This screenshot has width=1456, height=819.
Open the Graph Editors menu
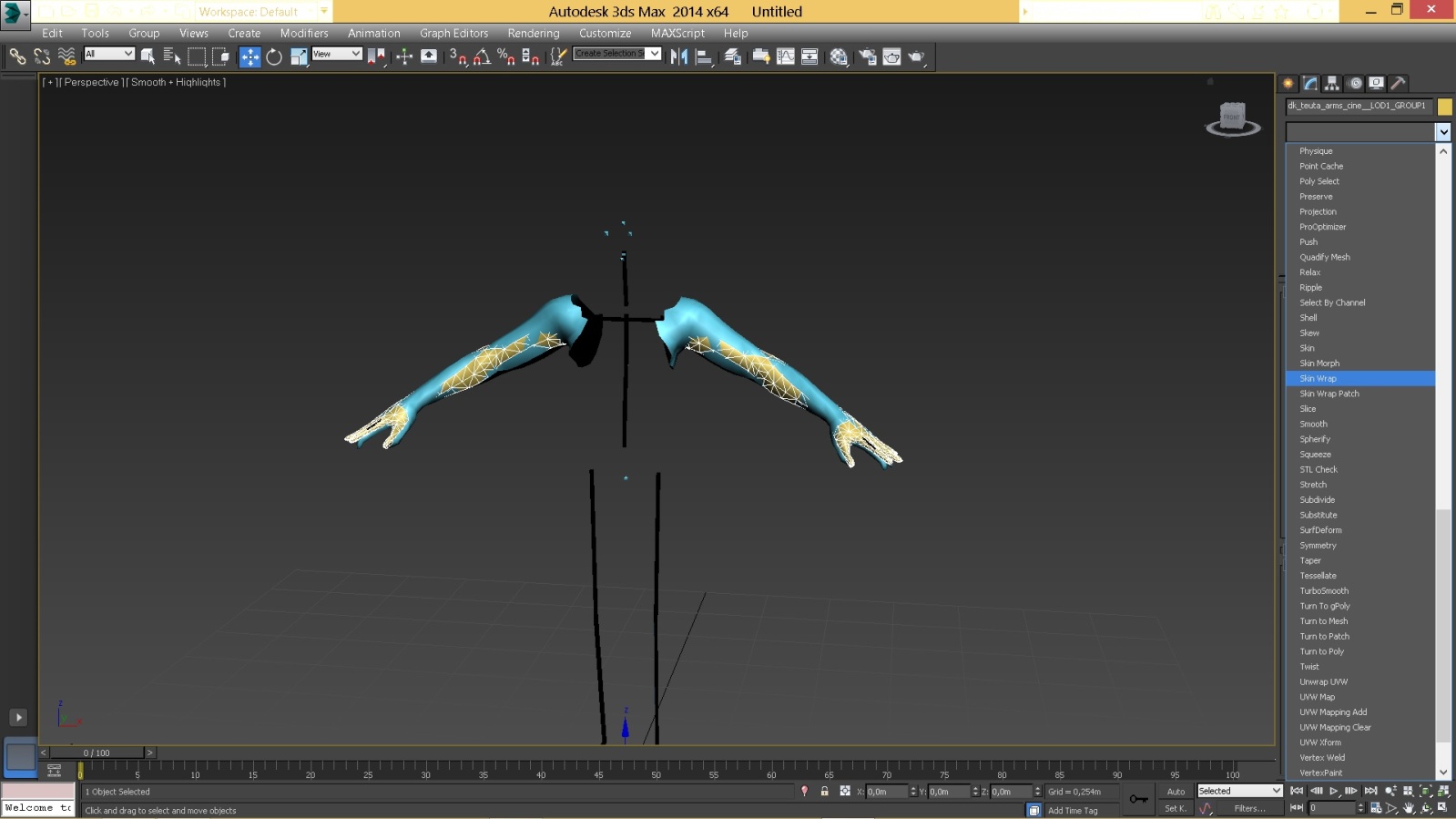click(x=454, y=33)
